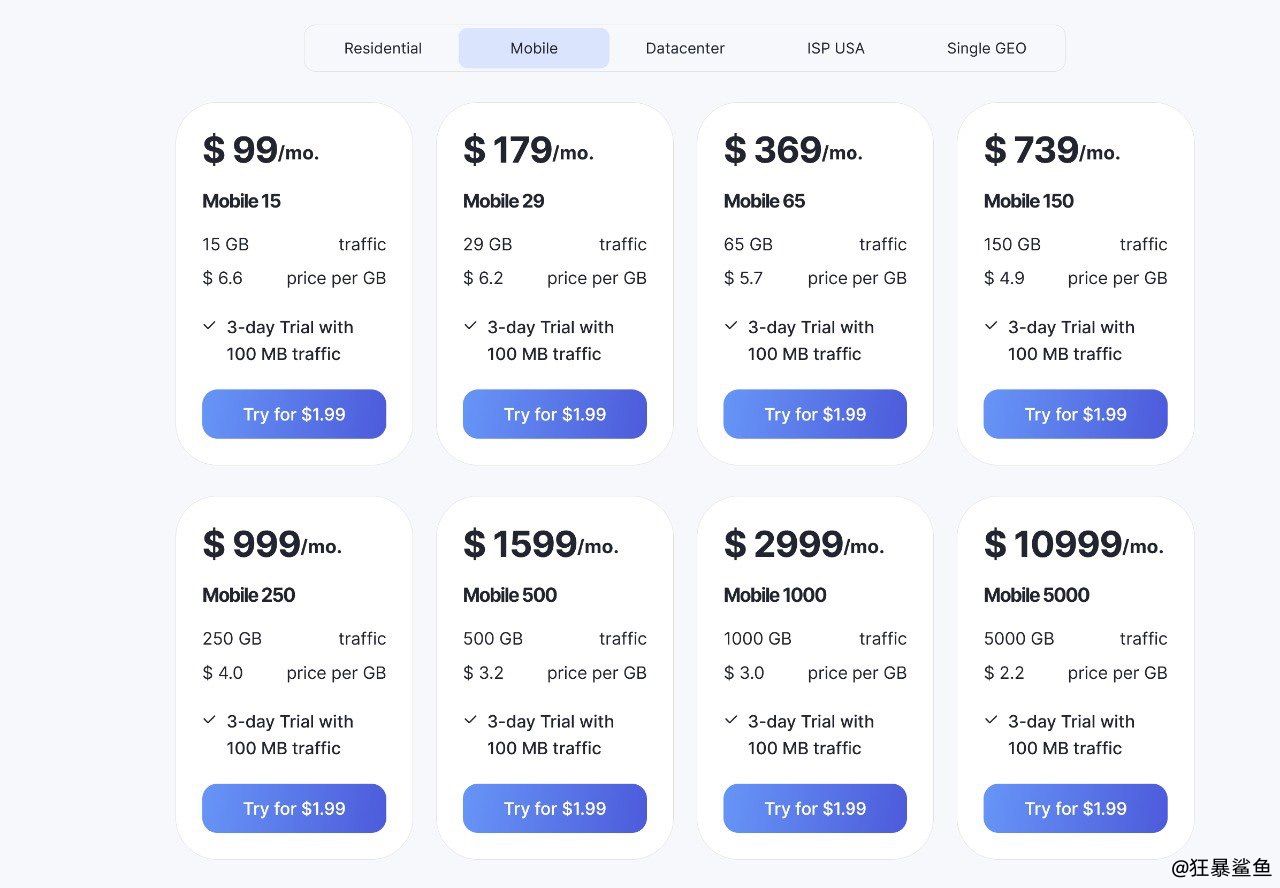Switch to the ISP USA tab
This screenshot has width=1280, height=888.
point(836,48)
